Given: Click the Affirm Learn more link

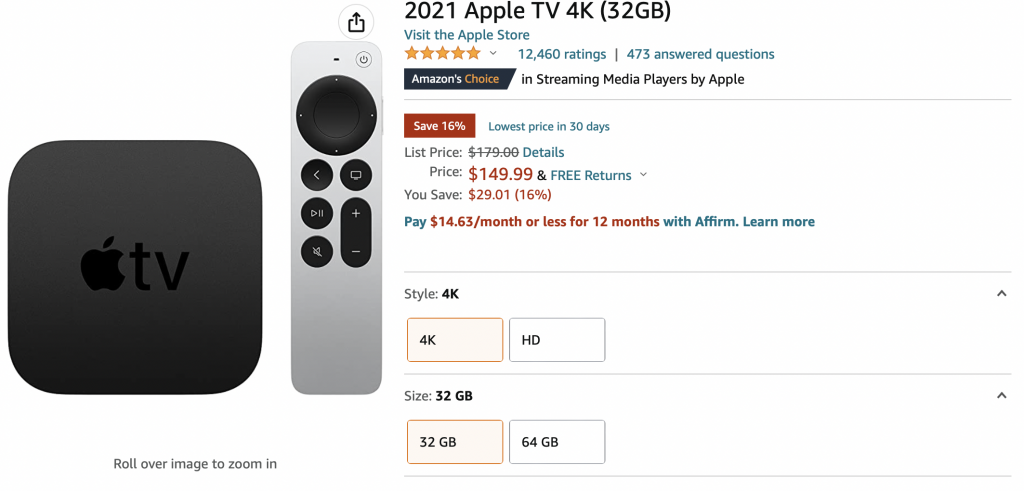Looking at the screenshot, I should (x=778, y=222).
